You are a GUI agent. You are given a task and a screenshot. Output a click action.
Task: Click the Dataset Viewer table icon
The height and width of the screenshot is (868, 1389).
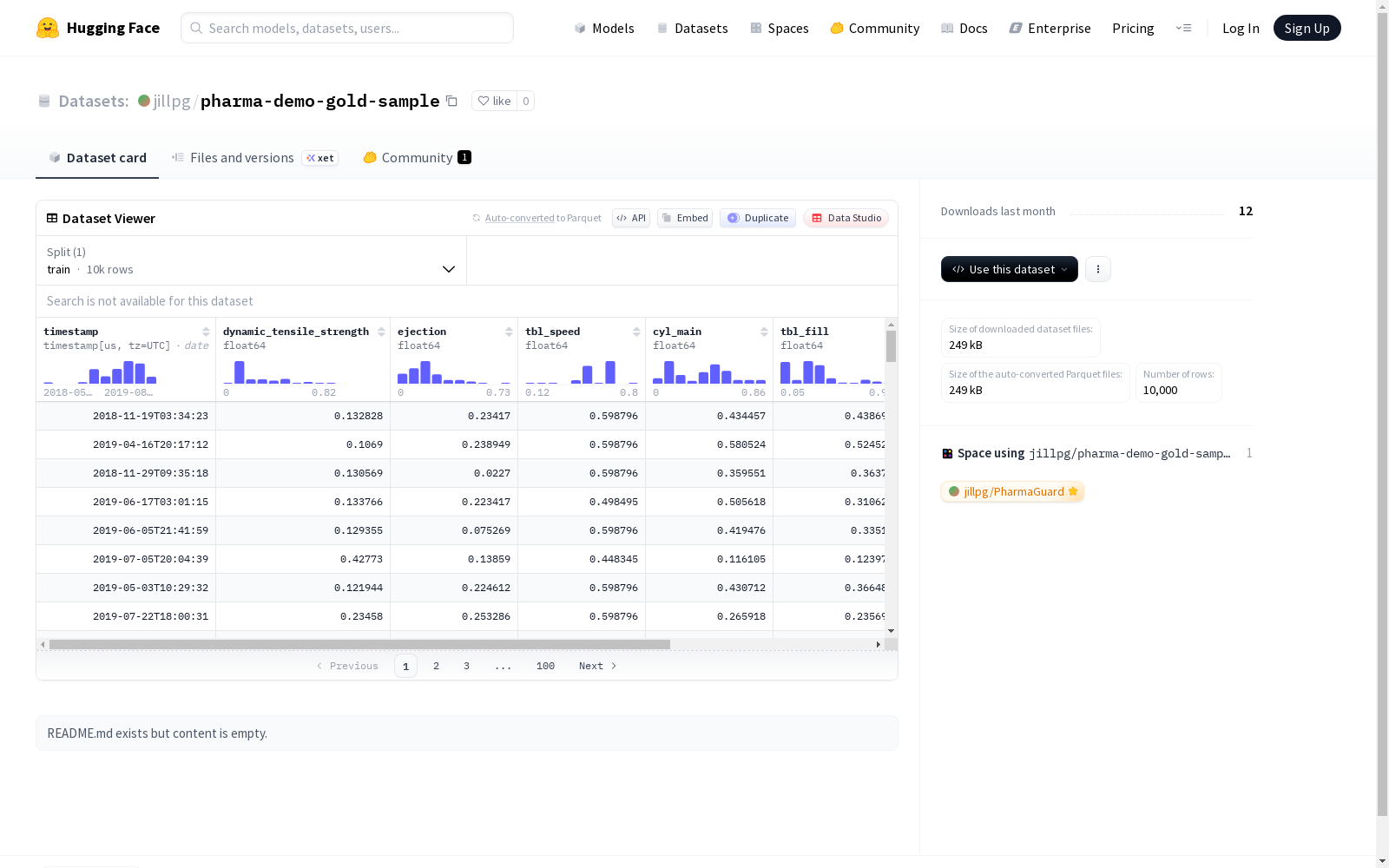(52, 218)
